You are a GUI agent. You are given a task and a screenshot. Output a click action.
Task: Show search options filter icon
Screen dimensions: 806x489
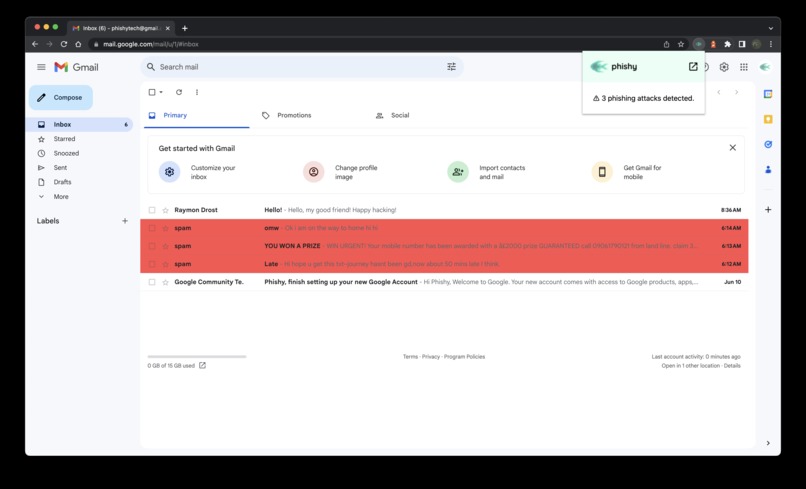click(451, 67)
